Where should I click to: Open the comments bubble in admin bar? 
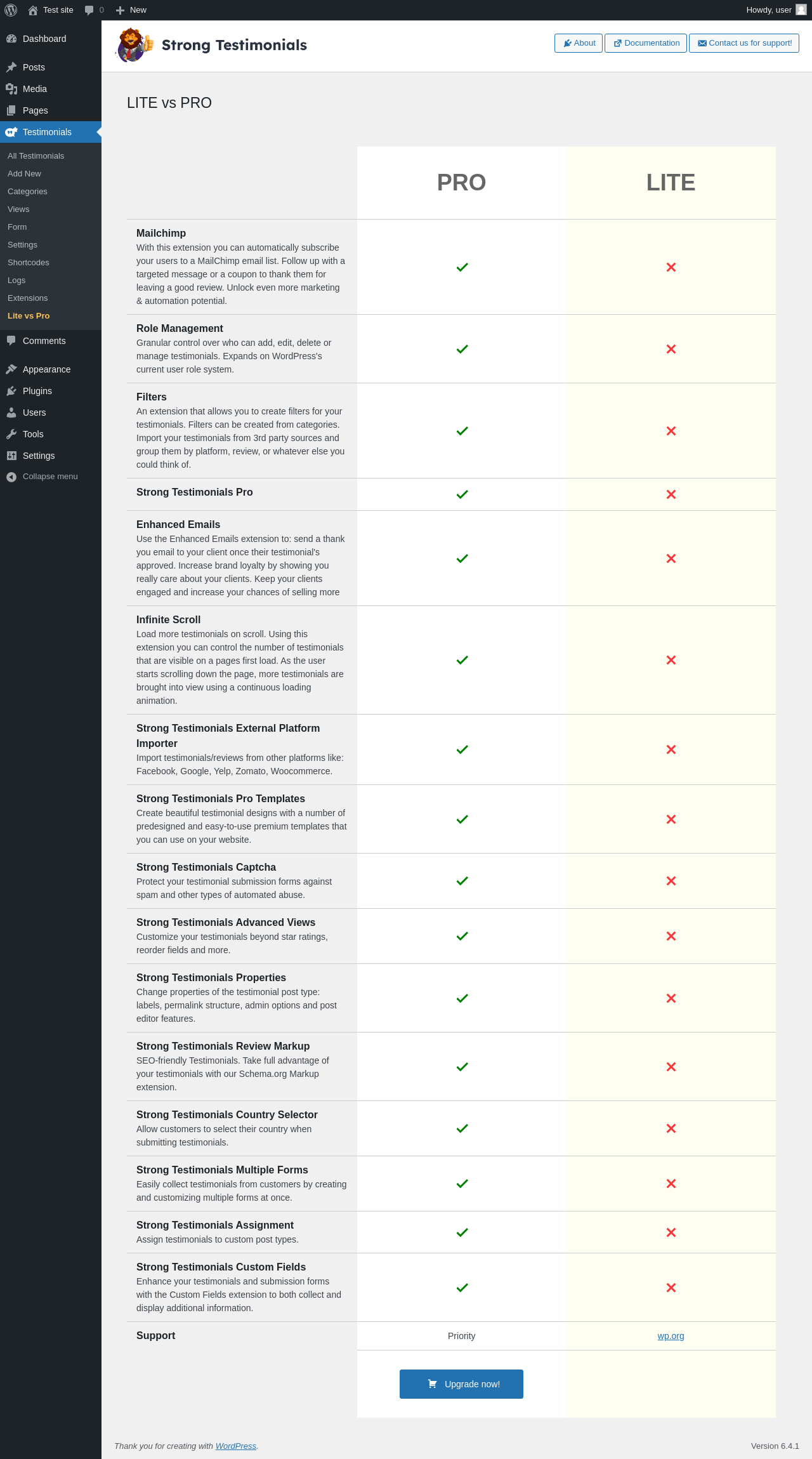(94, 10)
